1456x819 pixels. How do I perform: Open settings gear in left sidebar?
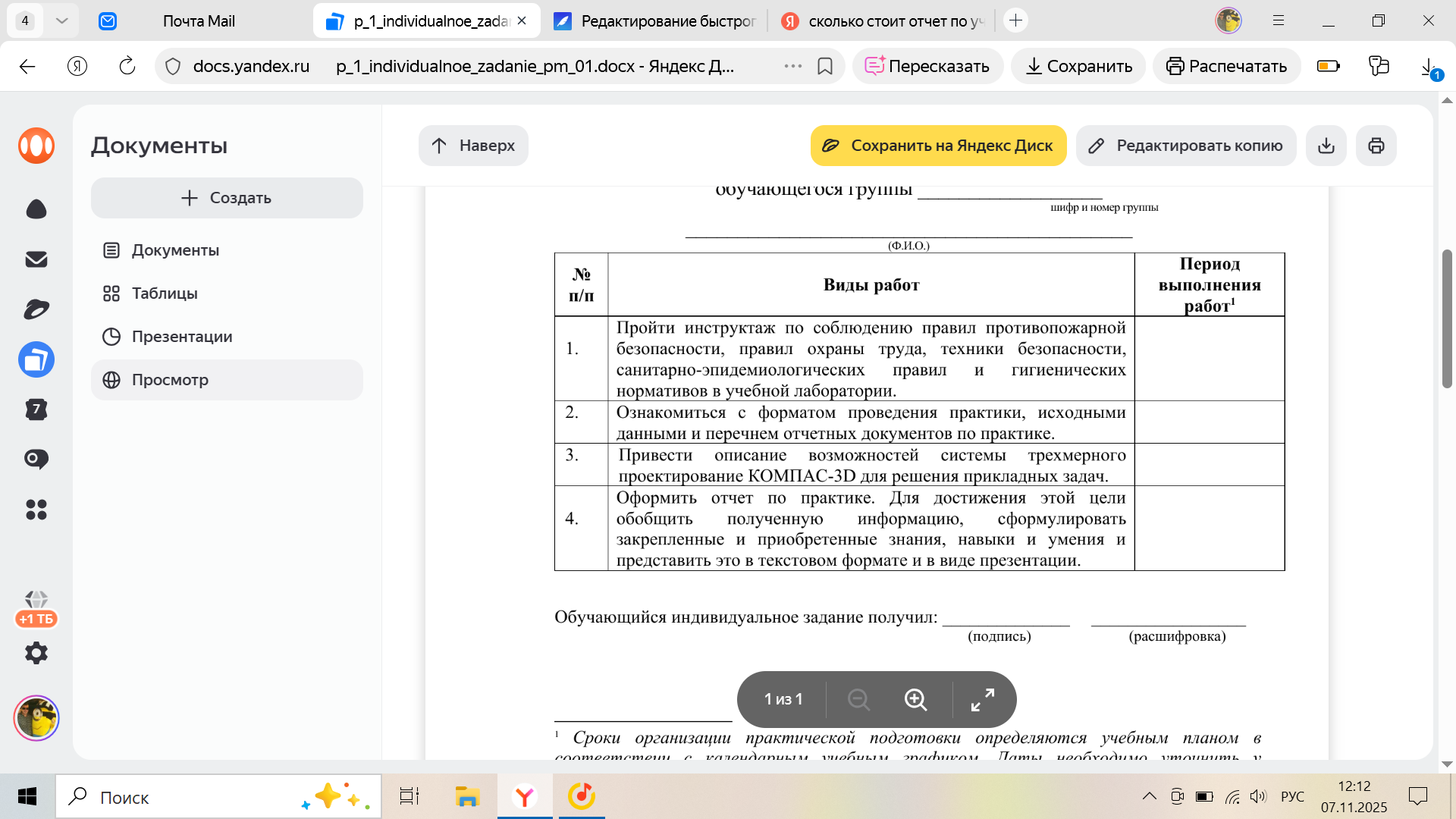coord(36,653)
